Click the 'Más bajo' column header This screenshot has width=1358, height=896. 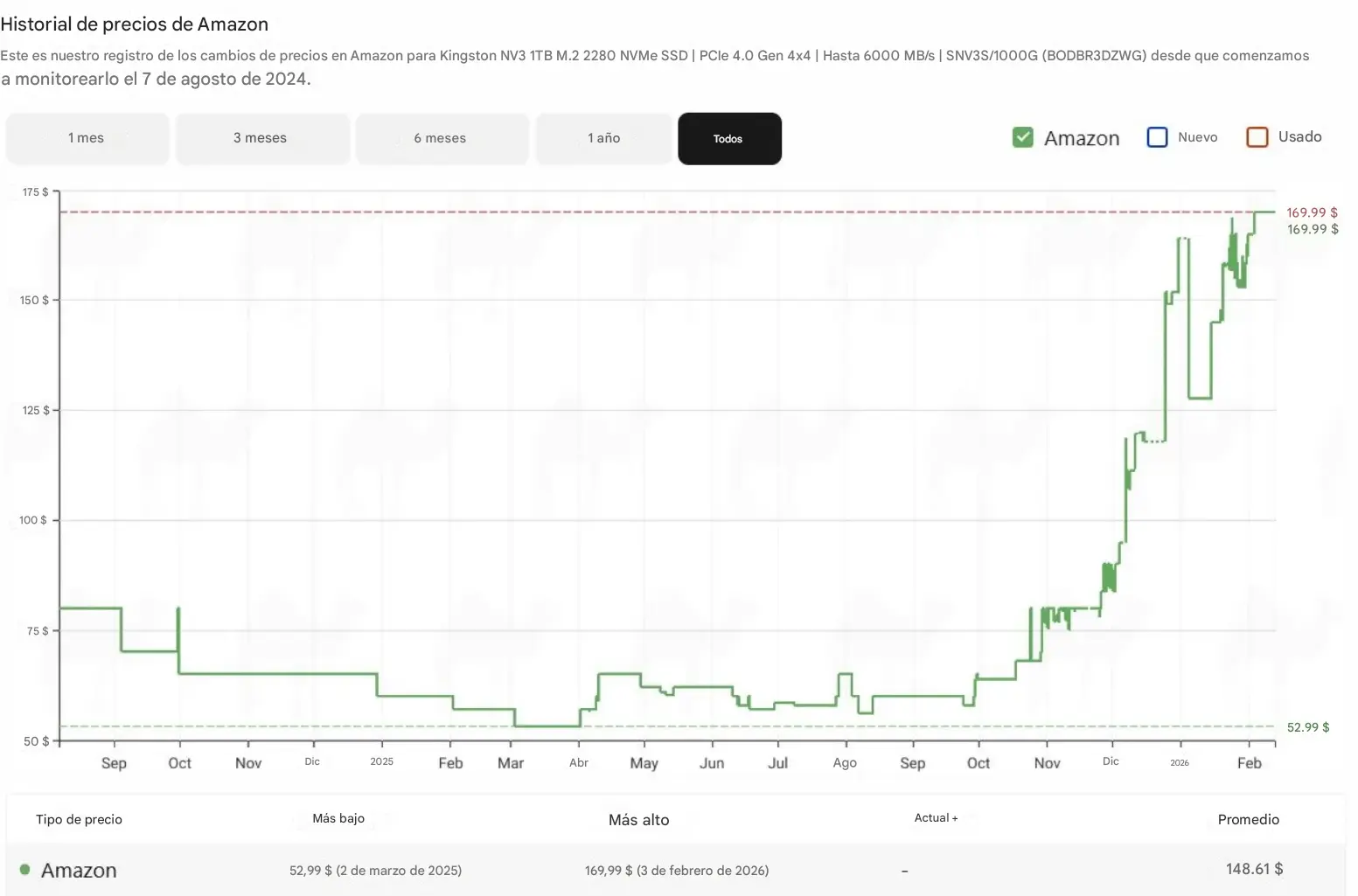(x=338, y=818)
